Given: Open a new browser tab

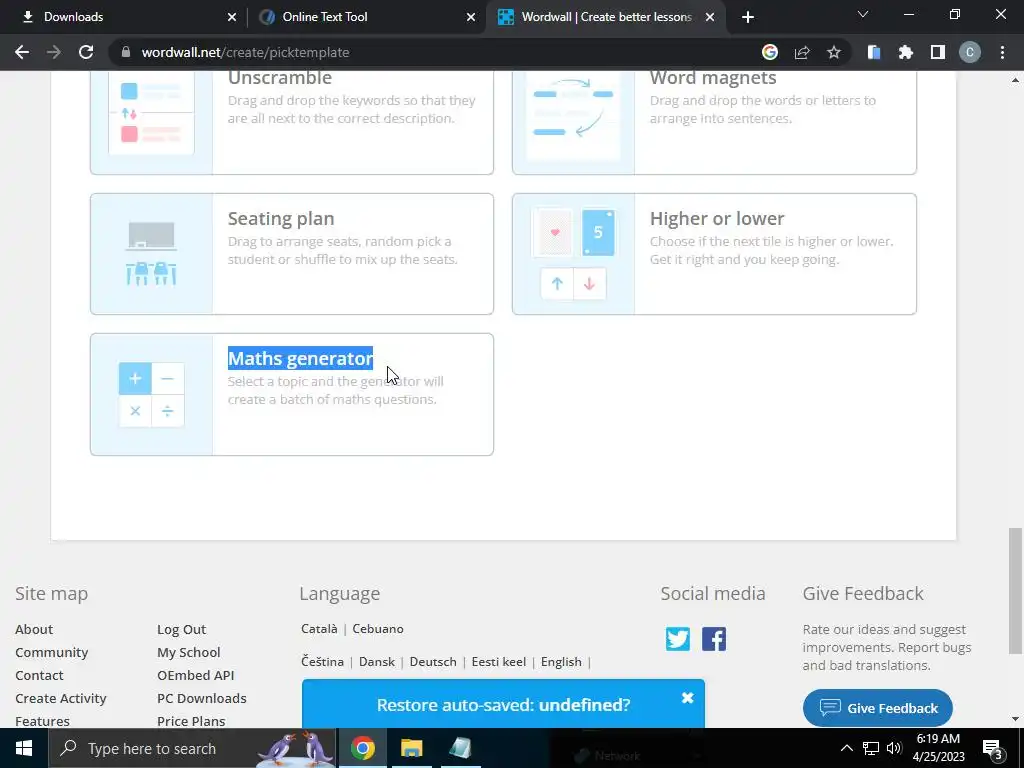Looking at the screenshot, I should point(748,17).
